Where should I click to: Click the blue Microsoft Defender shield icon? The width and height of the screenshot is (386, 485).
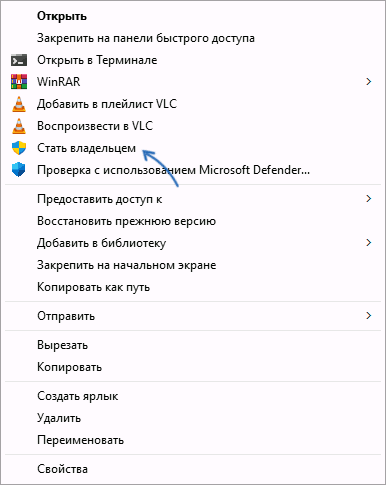(x=19, y=170)
